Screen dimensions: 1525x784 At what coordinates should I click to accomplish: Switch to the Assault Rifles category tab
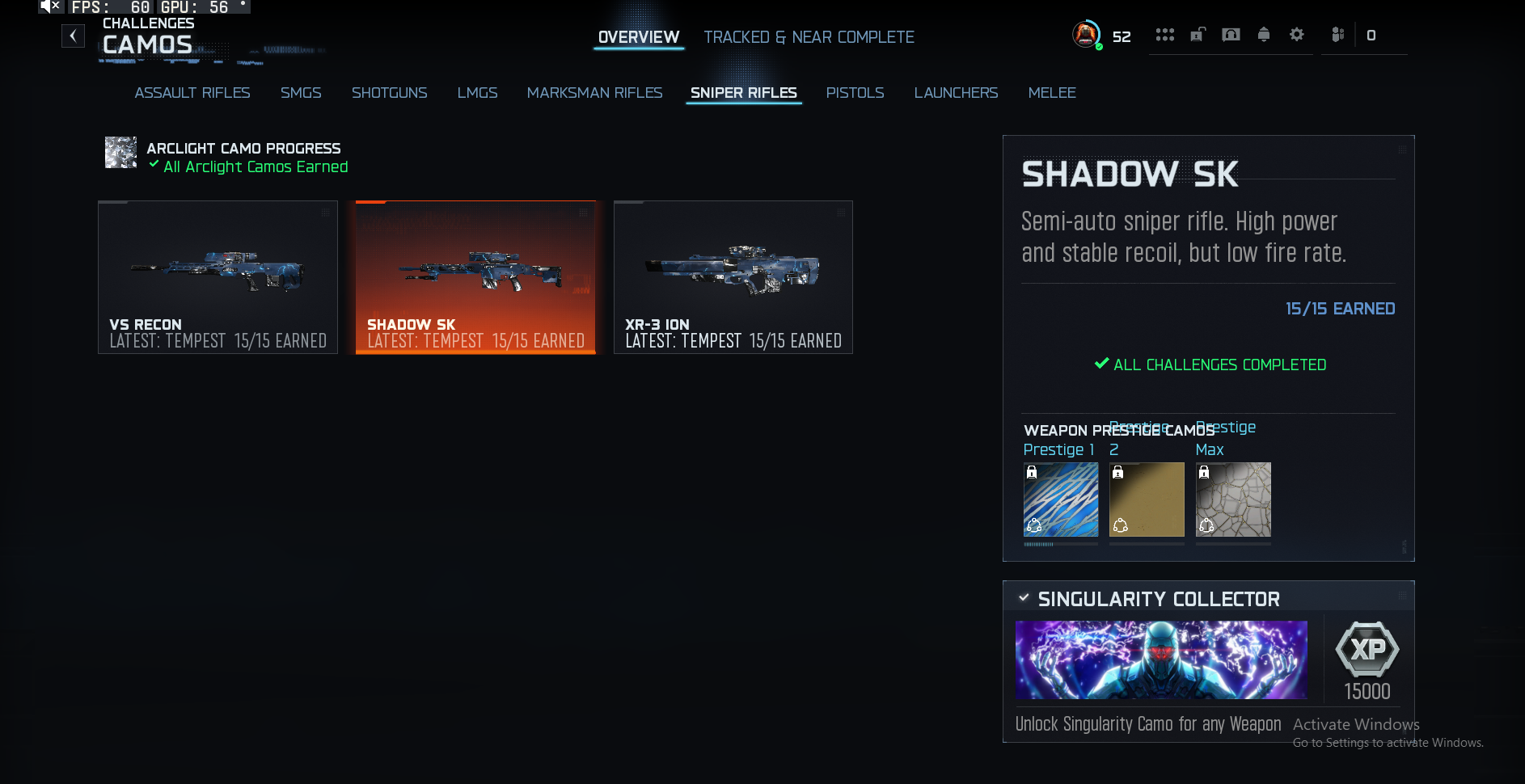pyautogui.click(x=192, y=93)
